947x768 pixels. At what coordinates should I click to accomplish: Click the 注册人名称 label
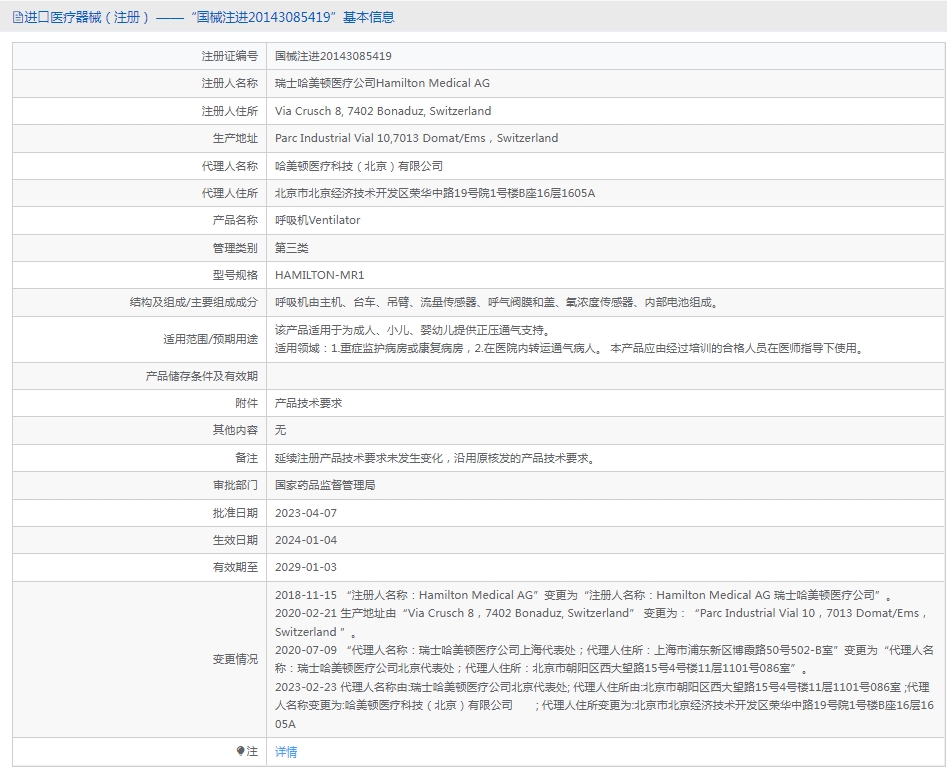[x=230, y=83]
